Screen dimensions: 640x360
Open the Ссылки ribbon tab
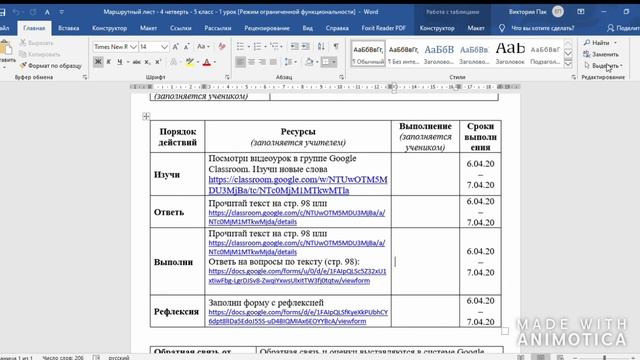181,28
